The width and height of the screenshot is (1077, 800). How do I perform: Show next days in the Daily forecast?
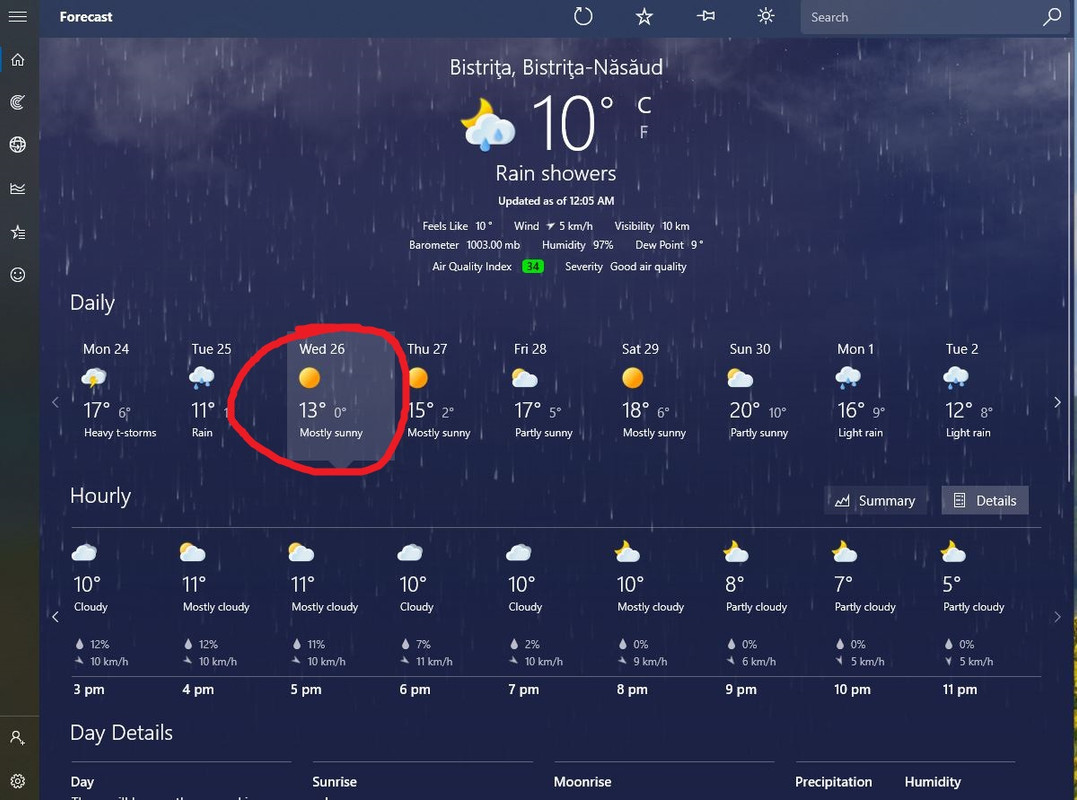click(x=1057, y=402)
